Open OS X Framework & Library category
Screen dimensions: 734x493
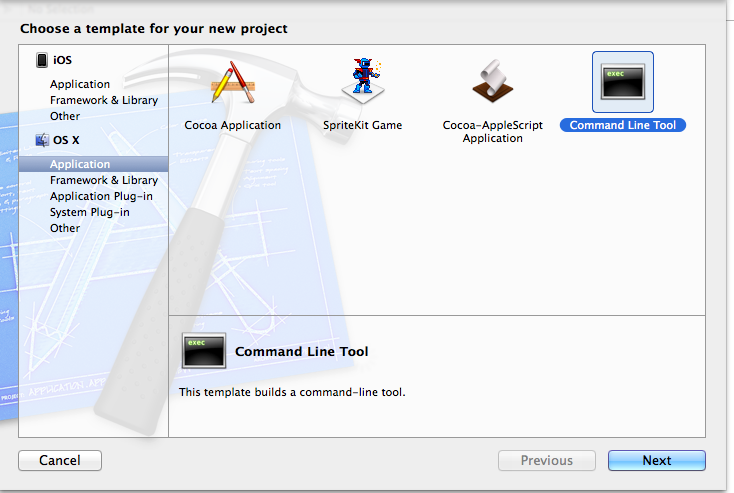click(104, 180)
